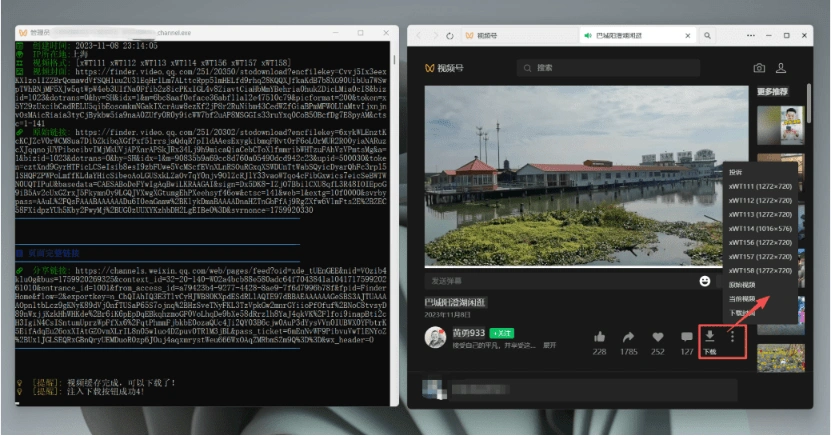Select xWT158 (1272×720) quality option
Image resolution: width=831 pixels, height=436 pixels.
point(755,270)
